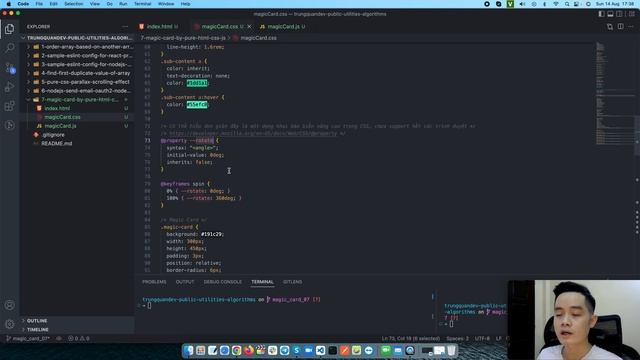Open the GITLENS panel tab
The image size is (640, 360).
[293, 282]
